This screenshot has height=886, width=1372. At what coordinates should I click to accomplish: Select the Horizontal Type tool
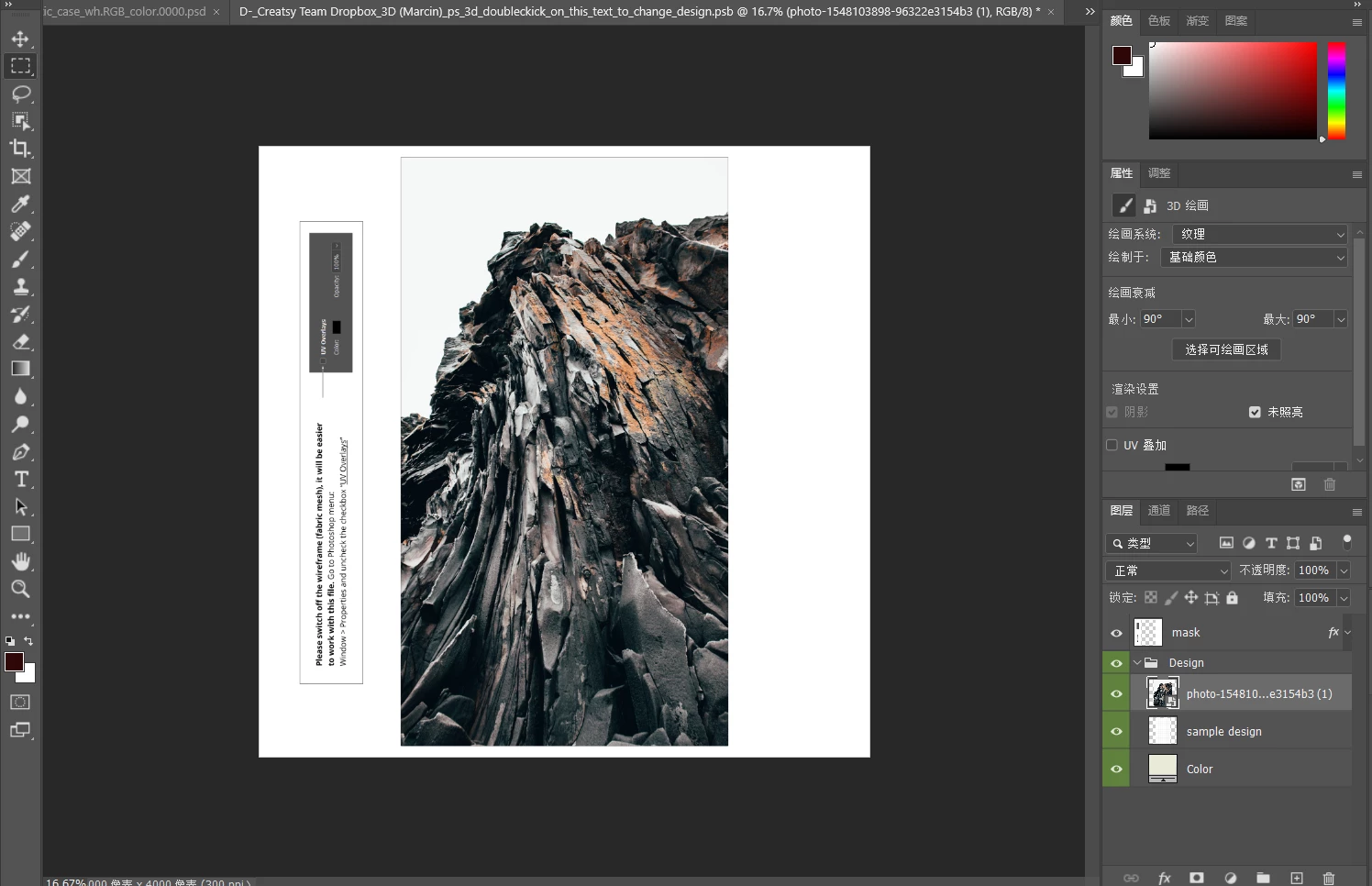click(21, 479)
